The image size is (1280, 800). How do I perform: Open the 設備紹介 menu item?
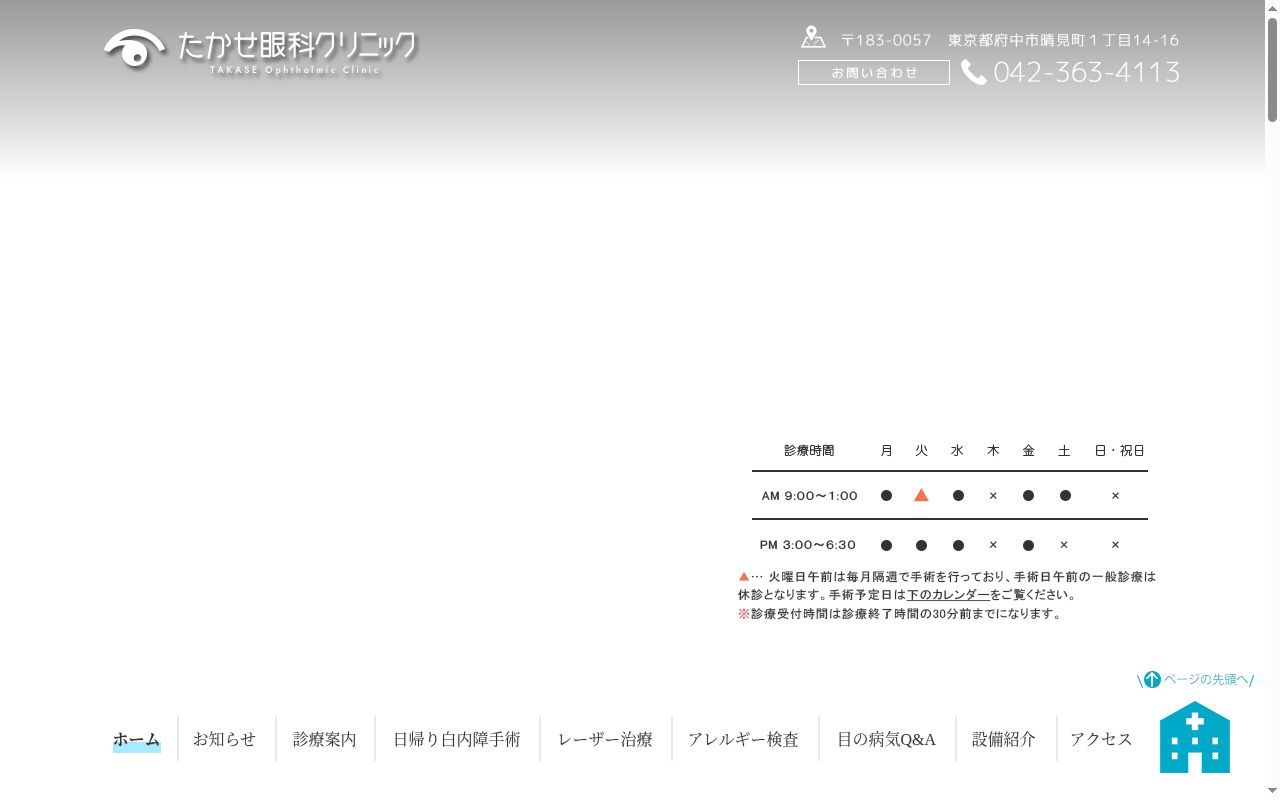click(1004, 739)
